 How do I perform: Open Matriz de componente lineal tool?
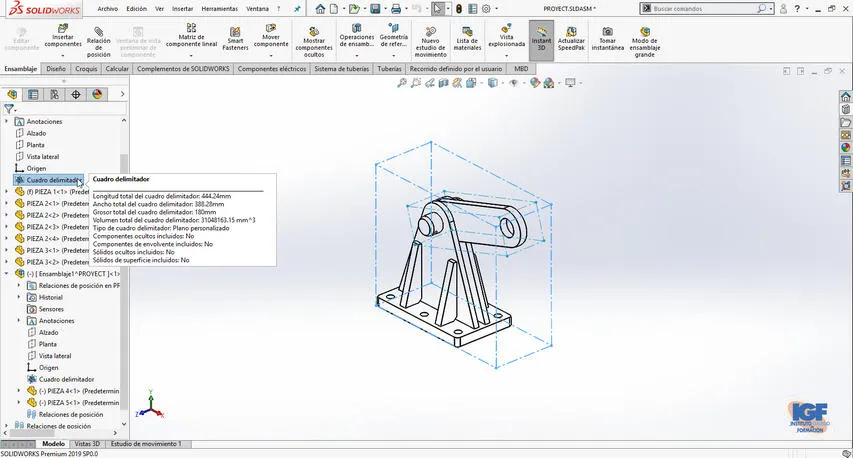point(191,36)
